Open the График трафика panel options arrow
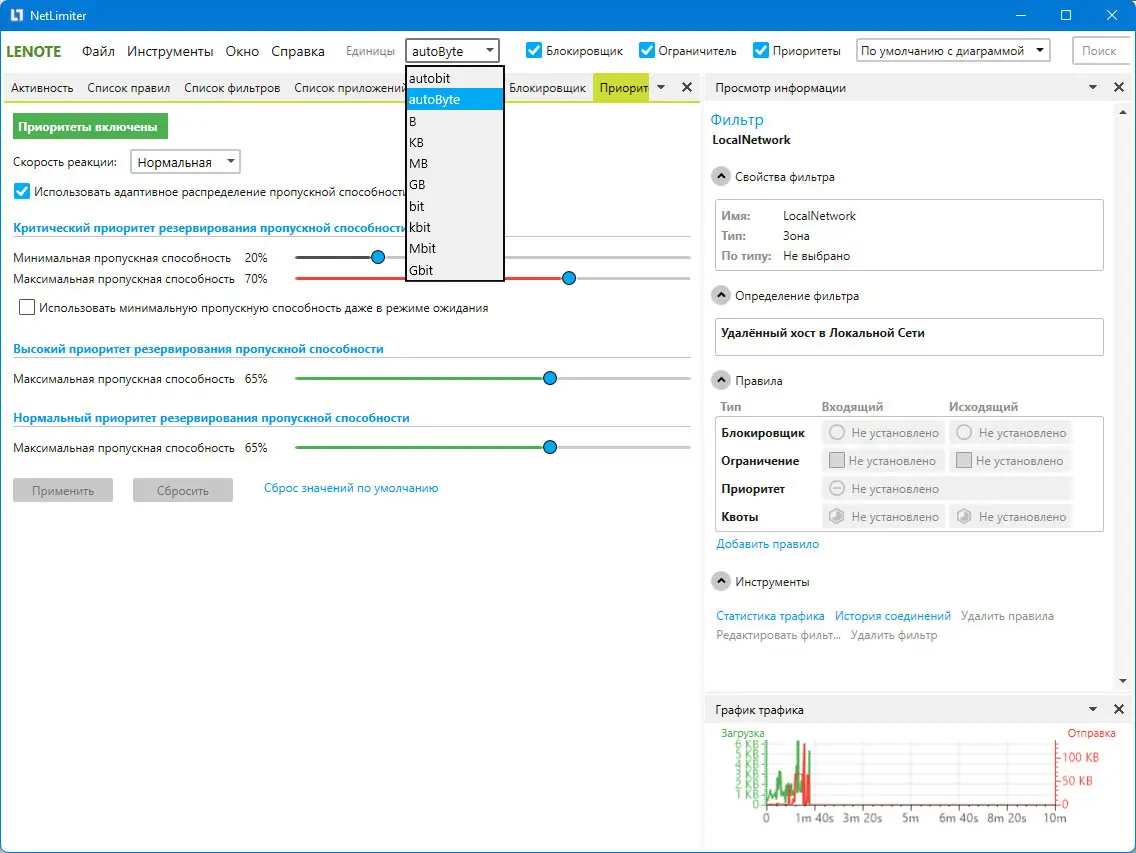The image size is (1136, 853). 1093,709
